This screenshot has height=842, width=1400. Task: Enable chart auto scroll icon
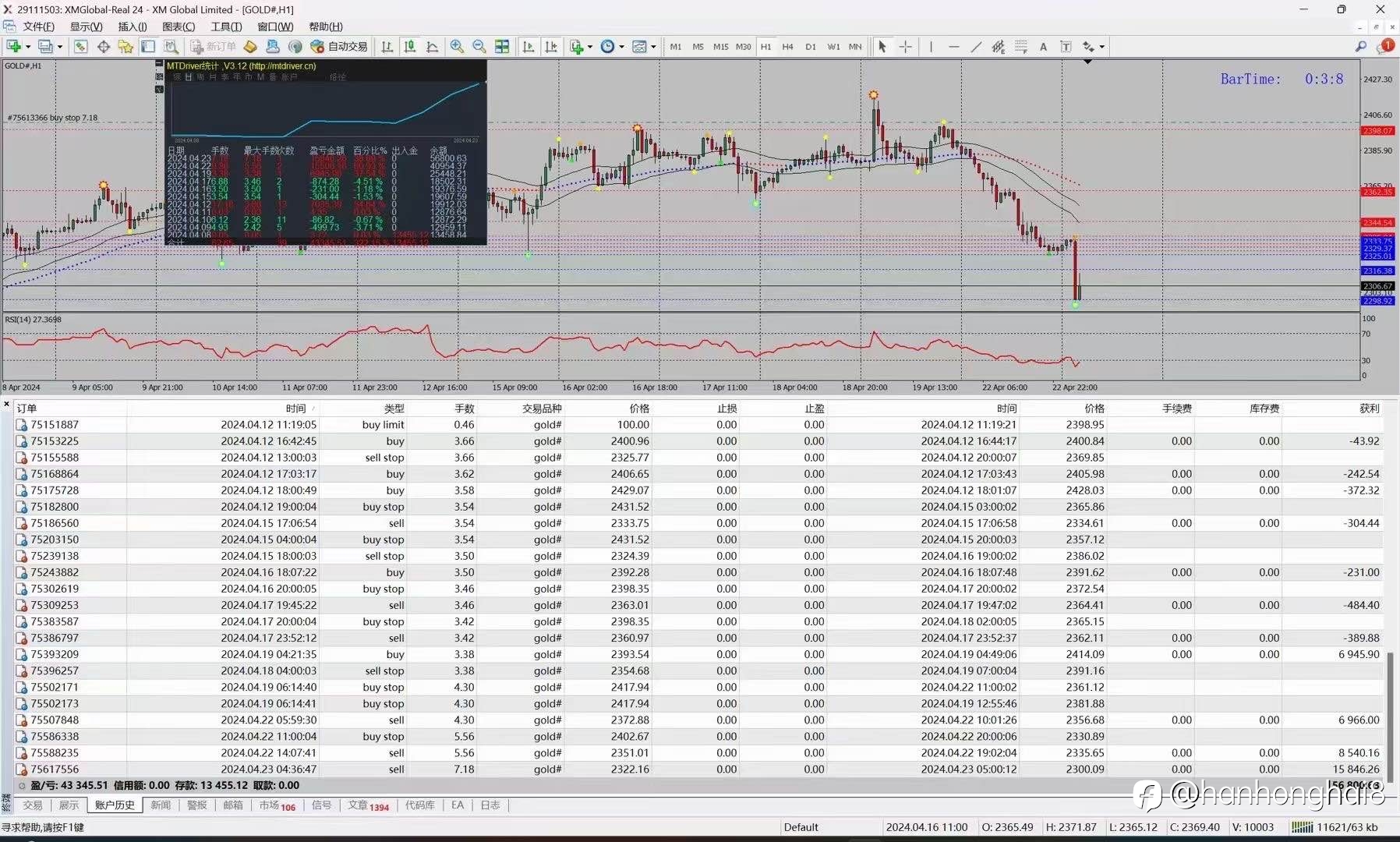pyautogui.click(x=529, y=47)
